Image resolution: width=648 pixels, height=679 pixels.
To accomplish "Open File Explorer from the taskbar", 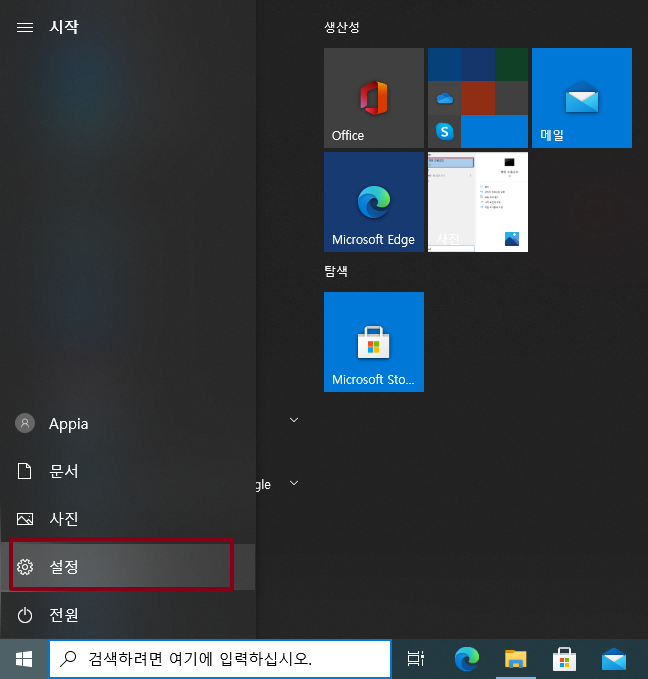I will (515, 659).
